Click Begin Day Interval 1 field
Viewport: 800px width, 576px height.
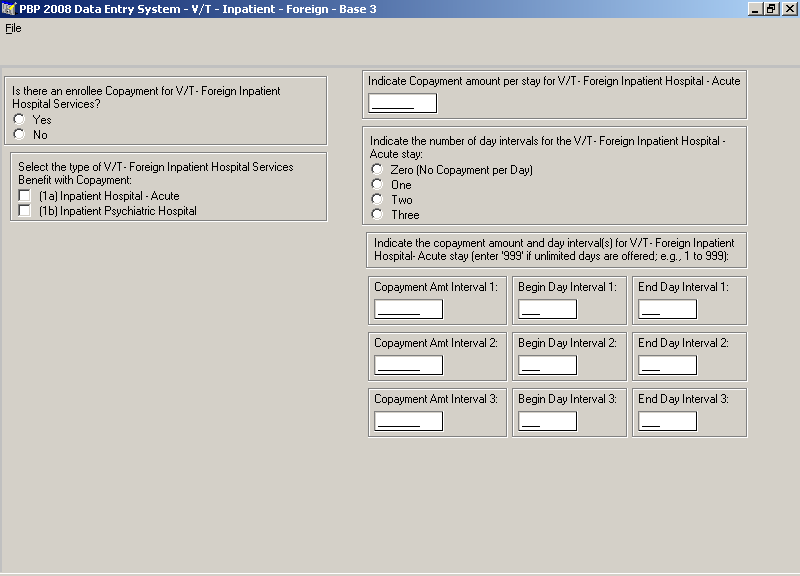pos(547,309)
